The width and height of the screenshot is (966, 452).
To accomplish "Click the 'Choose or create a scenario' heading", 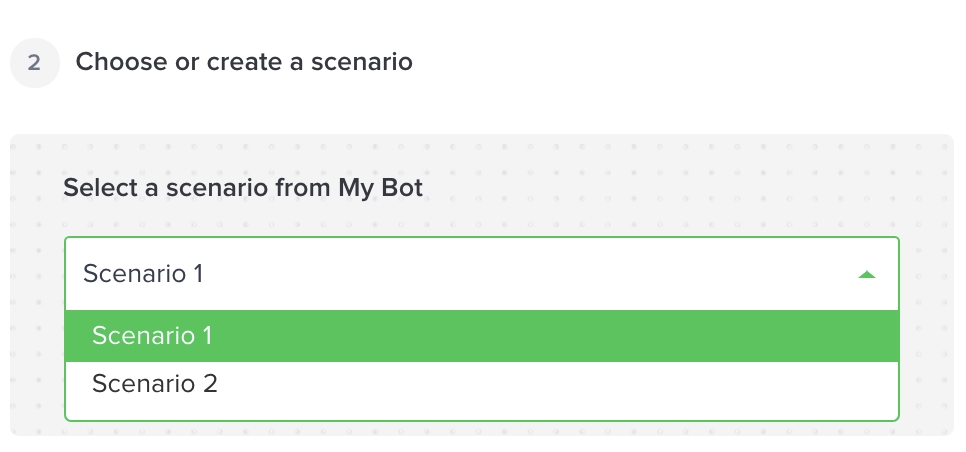I will [x=244, y=62].
